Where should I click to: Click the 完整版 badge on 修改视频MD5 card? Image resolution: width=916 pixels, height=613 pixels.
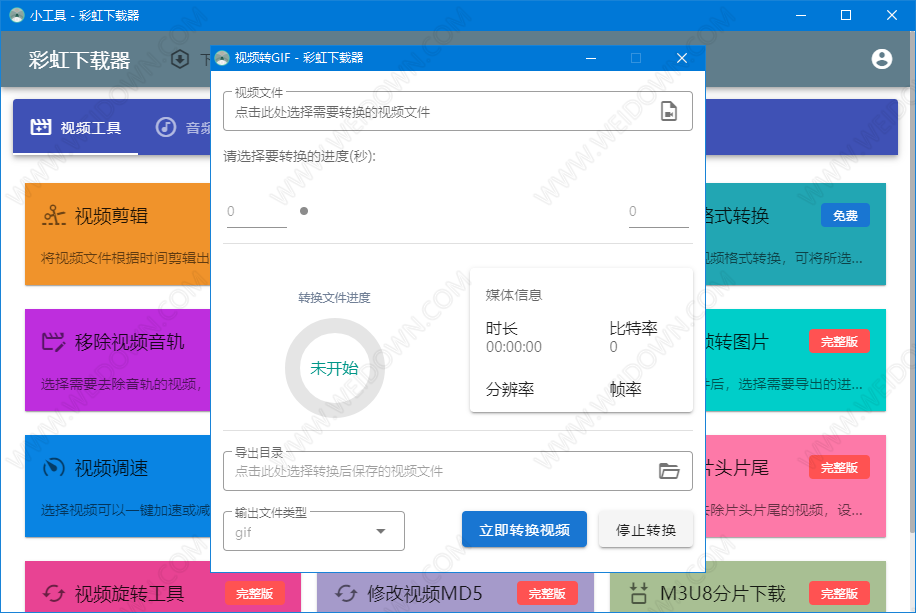pos(547,594)
